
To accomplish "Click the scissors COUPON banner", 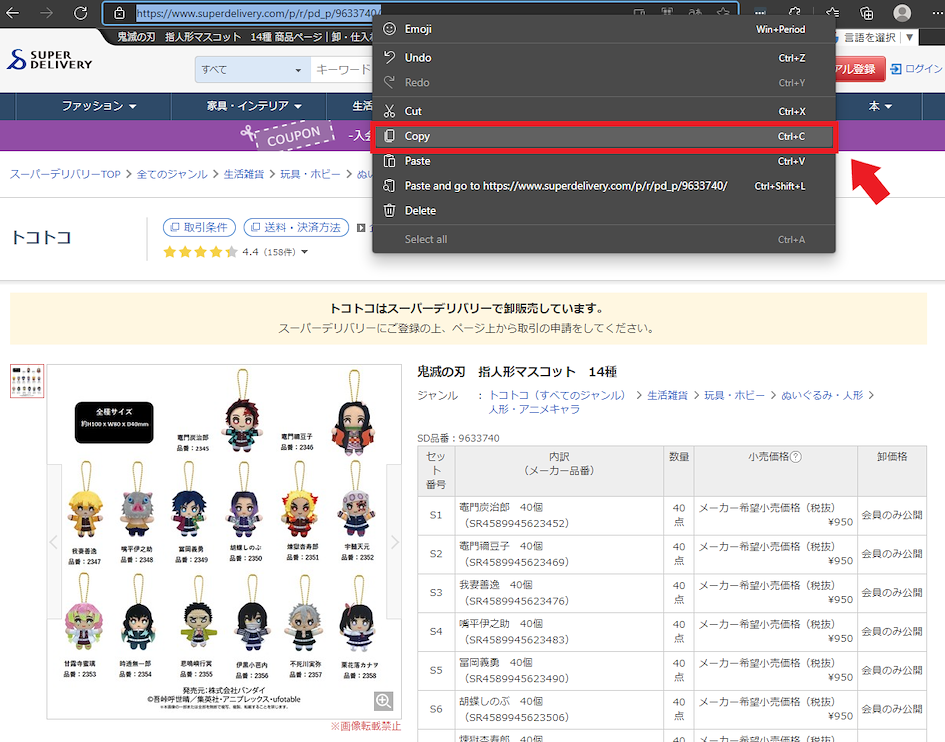I will click(288, 135).
